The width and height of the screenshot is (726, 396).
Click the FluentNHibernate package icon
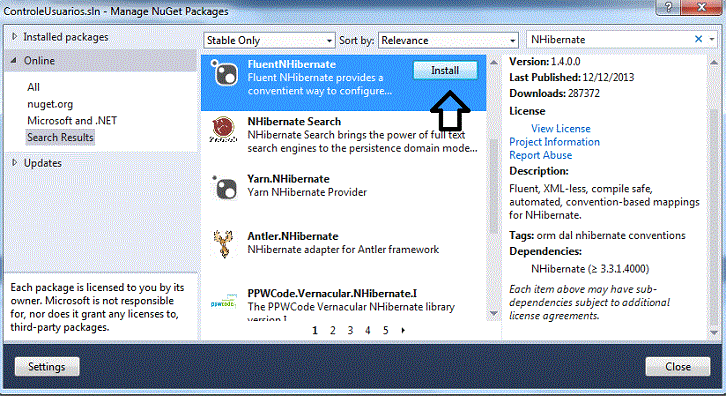tap(224, 72)
